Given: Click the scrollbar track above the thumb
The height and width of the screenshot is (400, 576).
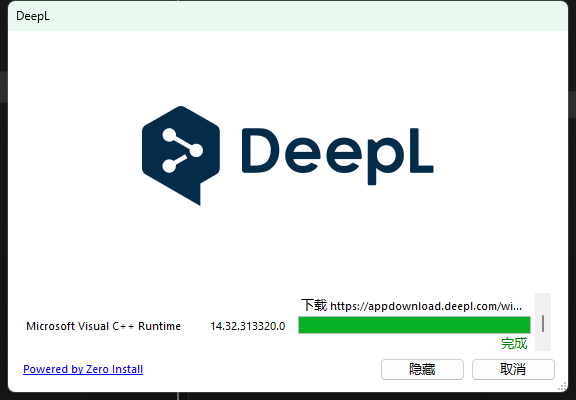Looking at the screenshot, I should tap(543, 303).
